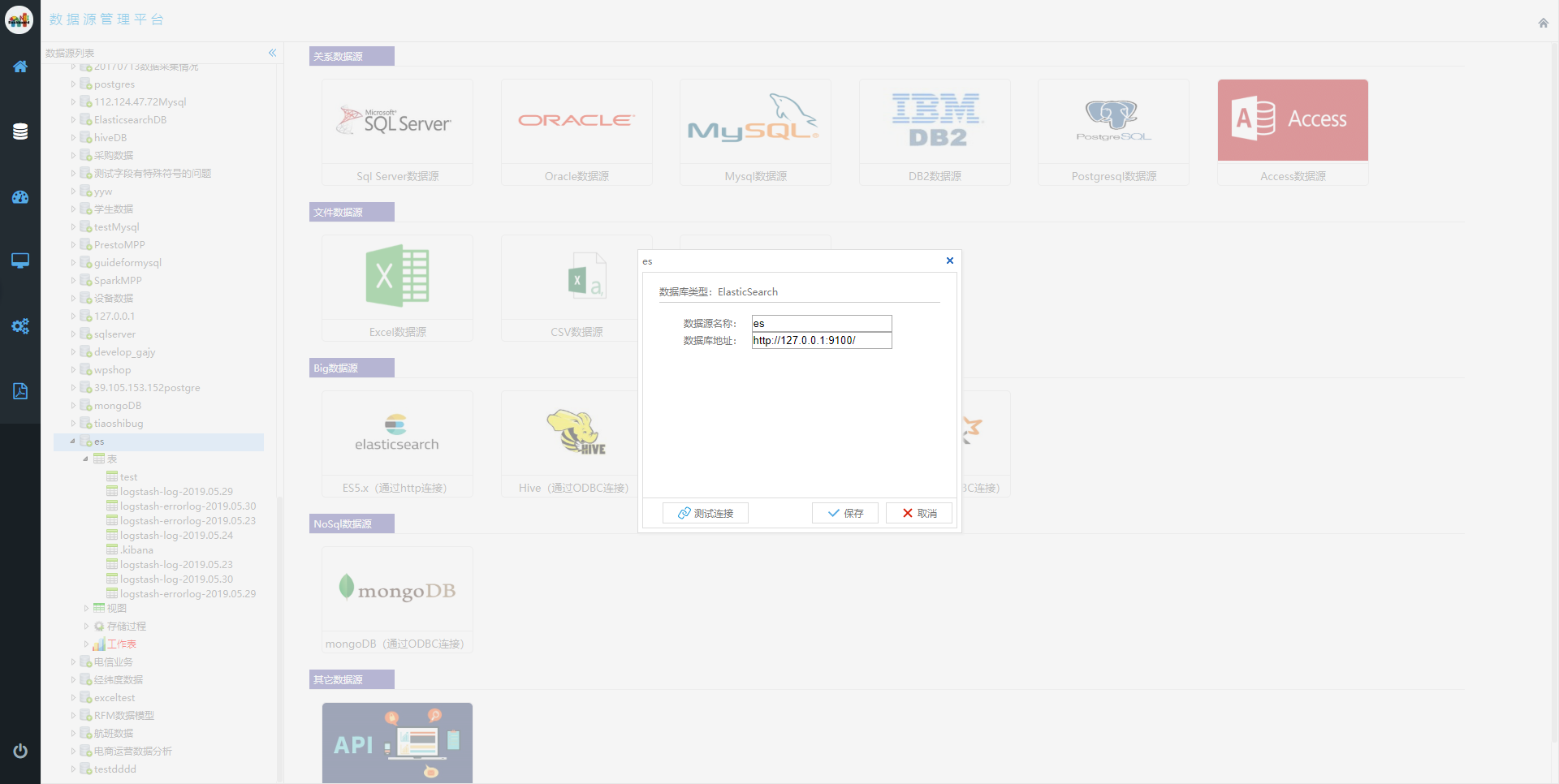This screenshot has width=1559, height=784.
Task: Select the PrestoMPP tree item
Action: point(119,245)
